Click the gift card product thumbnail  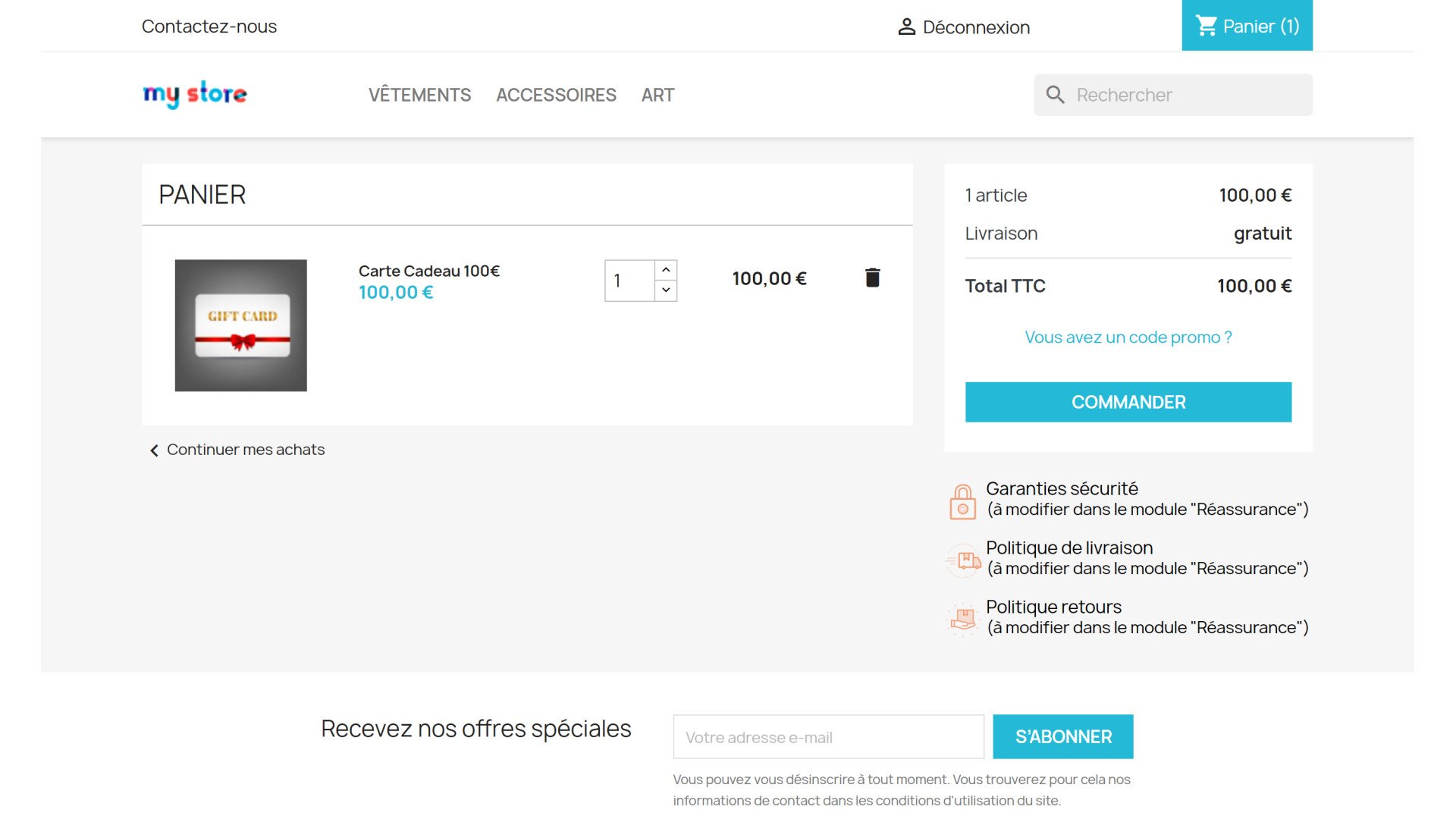coord(241,325)
